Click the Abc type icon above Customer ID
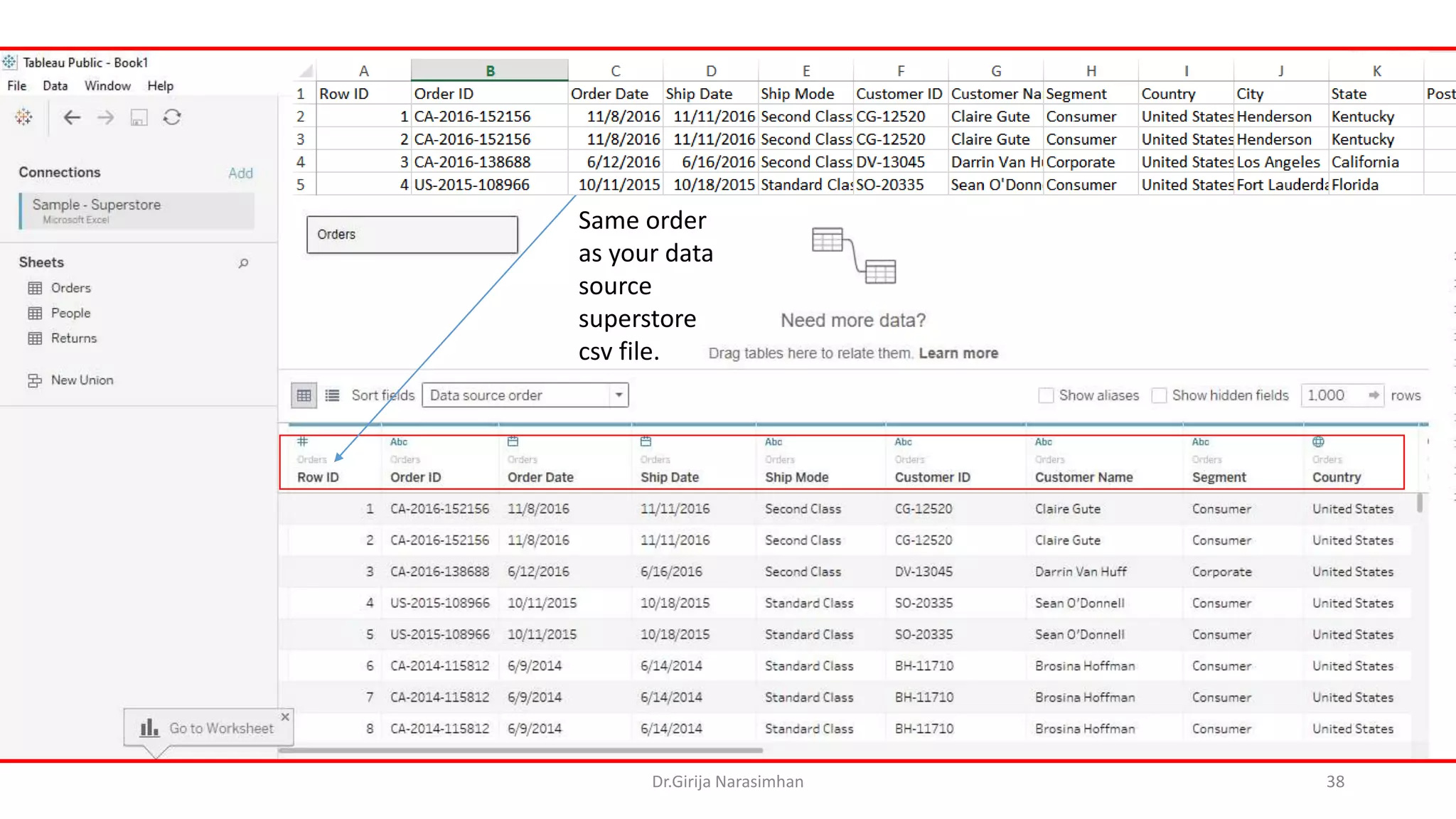The height and width of the screenshot is (819, 1456). tap(903, 441)
